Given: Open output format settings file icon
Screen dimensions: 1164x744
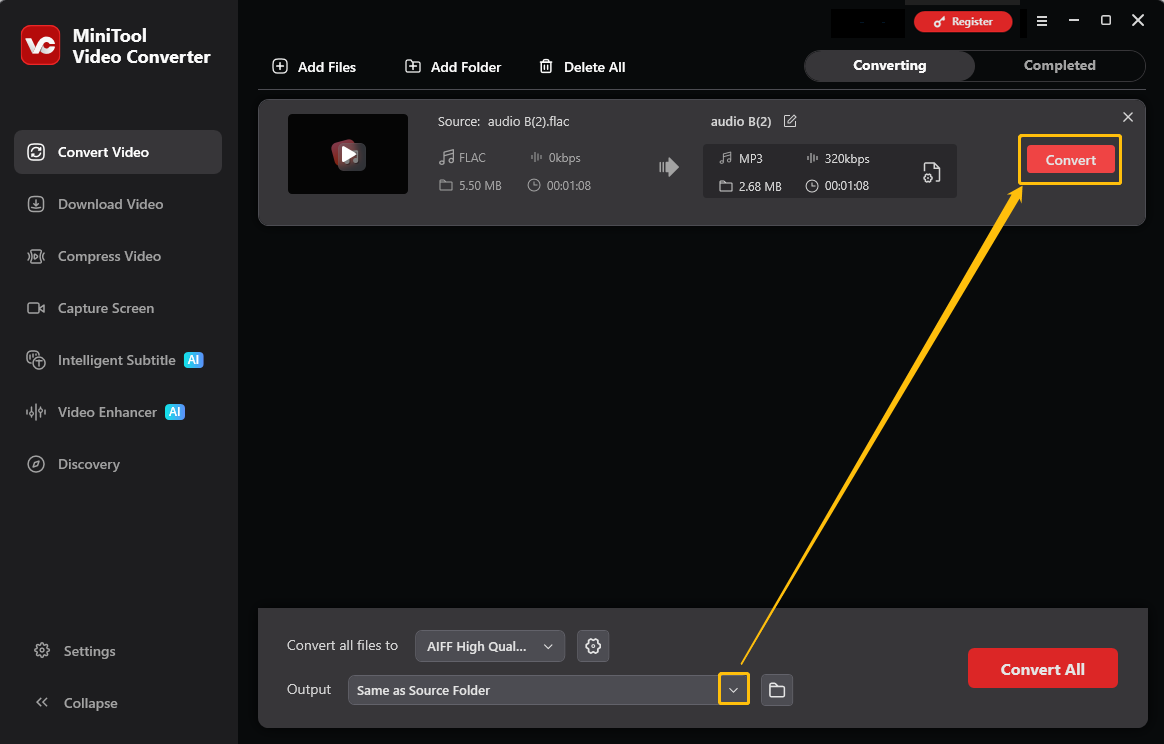Looking at the screenshot, I should coord(931,172).
